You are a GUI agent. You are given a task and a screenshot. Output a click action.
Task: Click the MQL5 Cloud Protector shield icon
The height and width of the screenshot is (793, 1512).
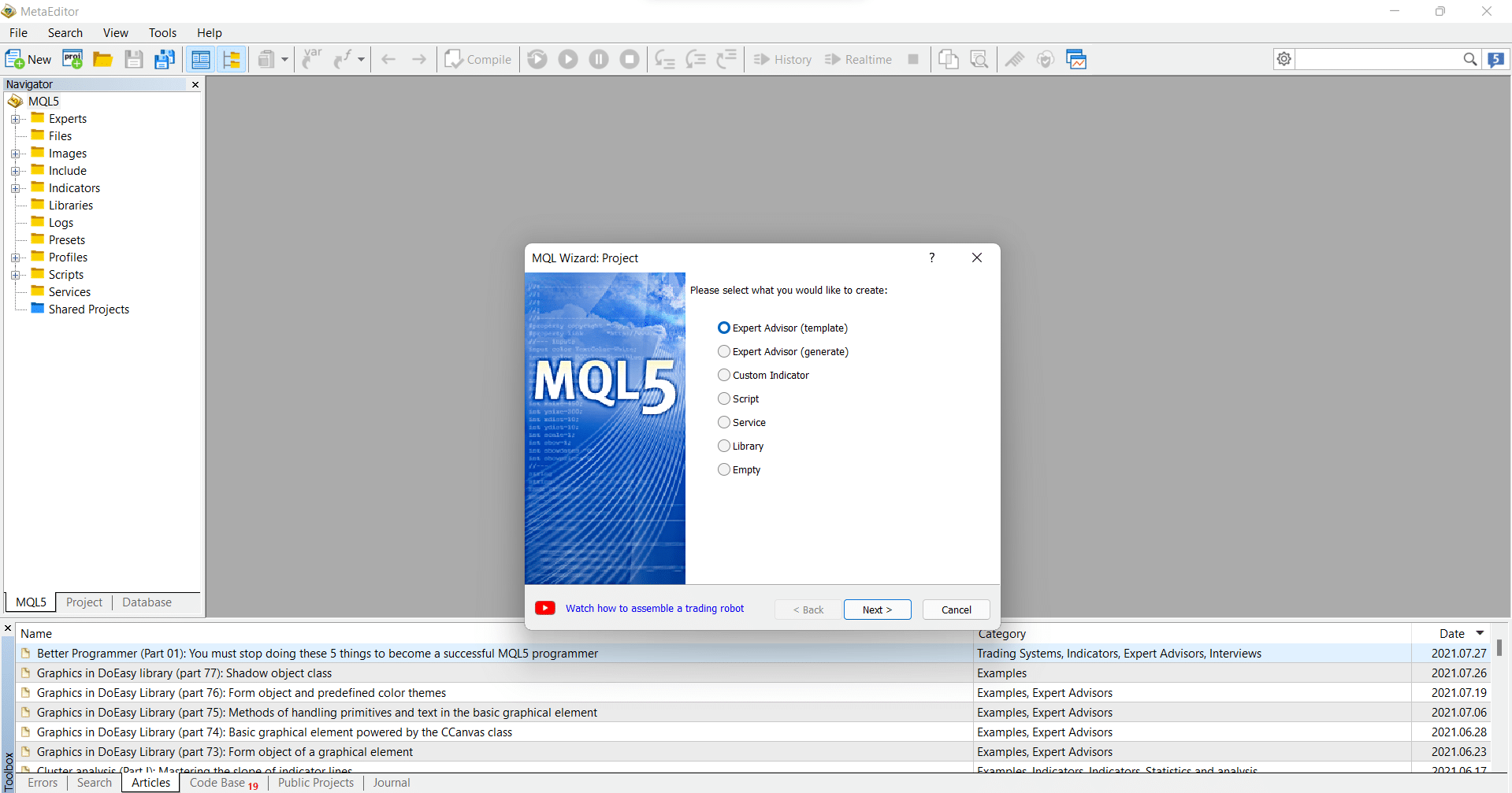coord(1046,59)
